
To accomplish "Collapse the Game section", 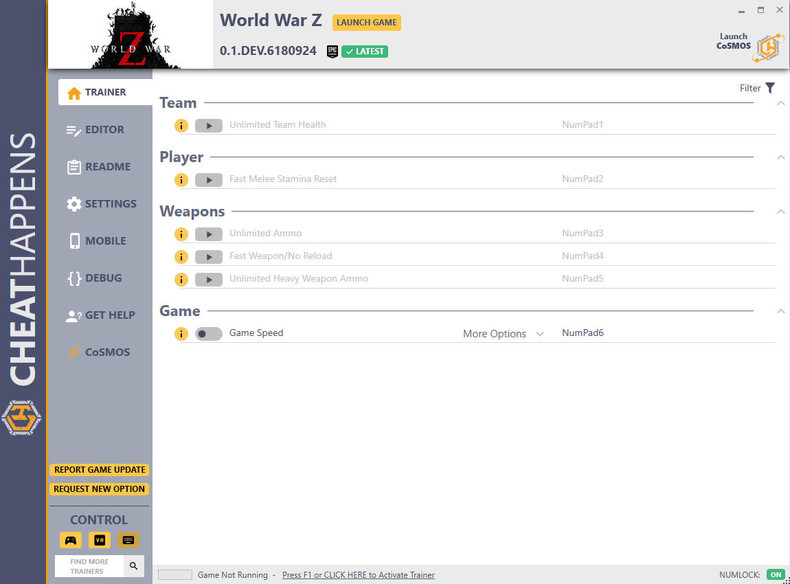I will click(780, 311).
